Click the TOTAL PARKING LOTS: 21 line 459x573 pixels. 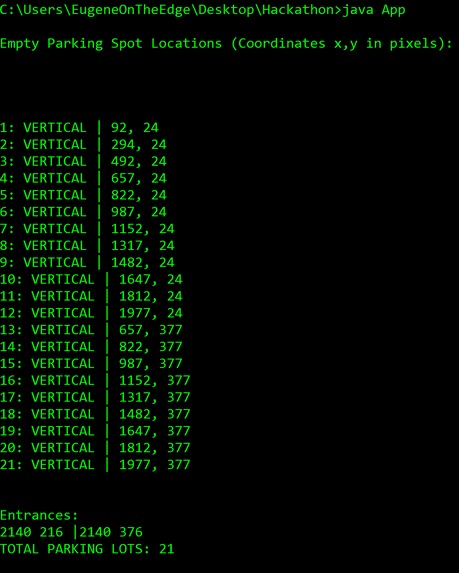pos(87,549)
